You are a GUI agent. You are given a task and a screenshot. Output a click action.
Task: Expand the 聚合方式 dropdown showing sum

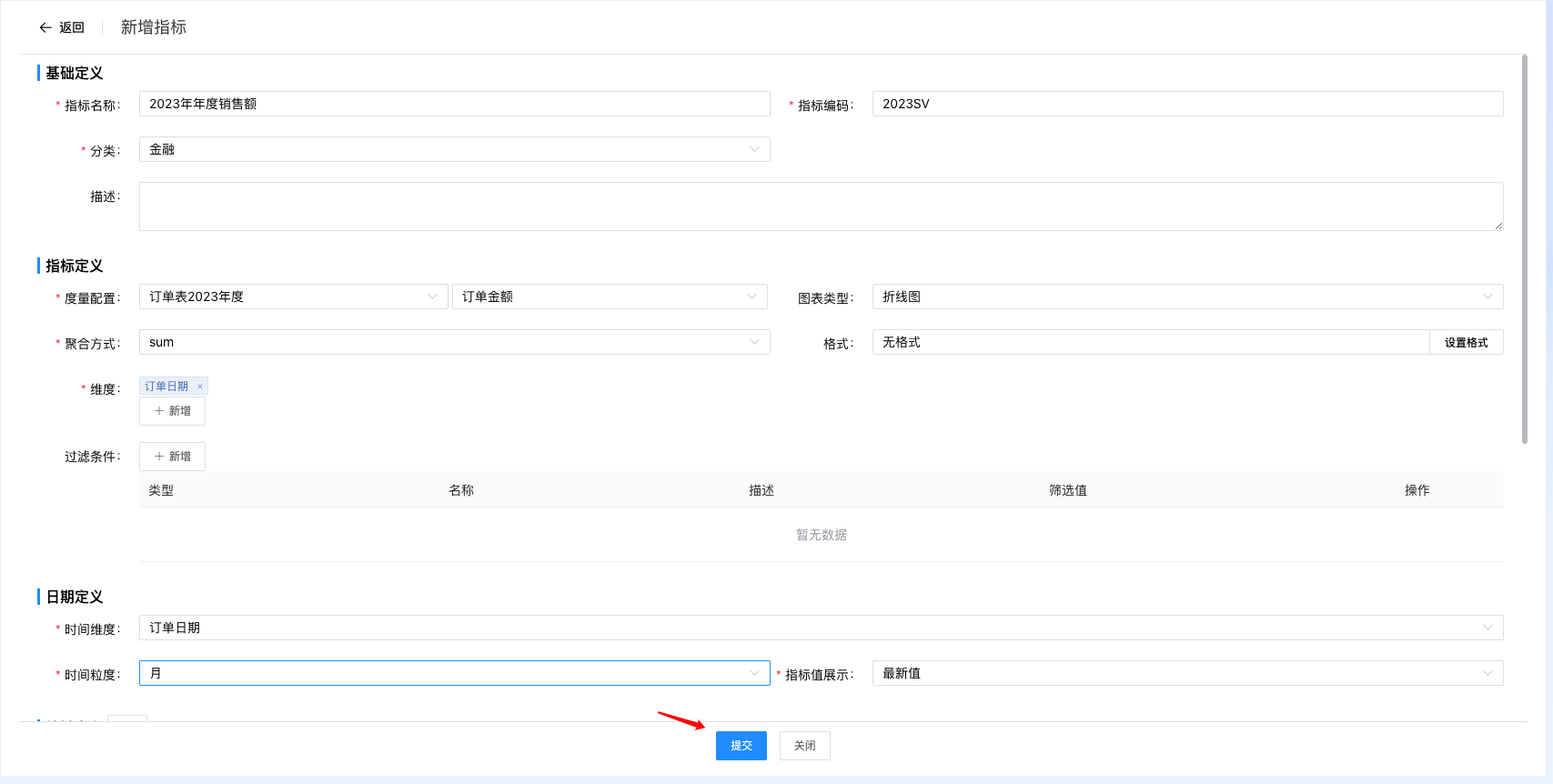pos(454,342)
